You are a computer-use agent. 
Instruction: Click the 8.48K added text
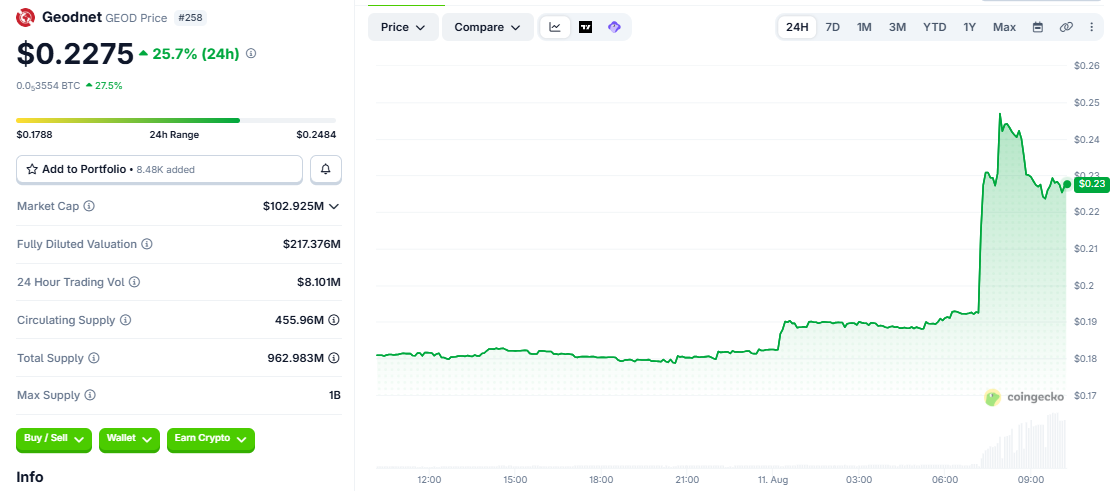[x=164, y=169]
